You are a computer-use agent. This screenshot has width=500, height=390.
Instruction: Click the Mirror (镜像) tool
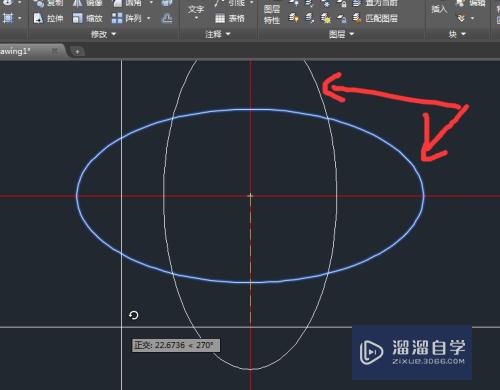87,3
